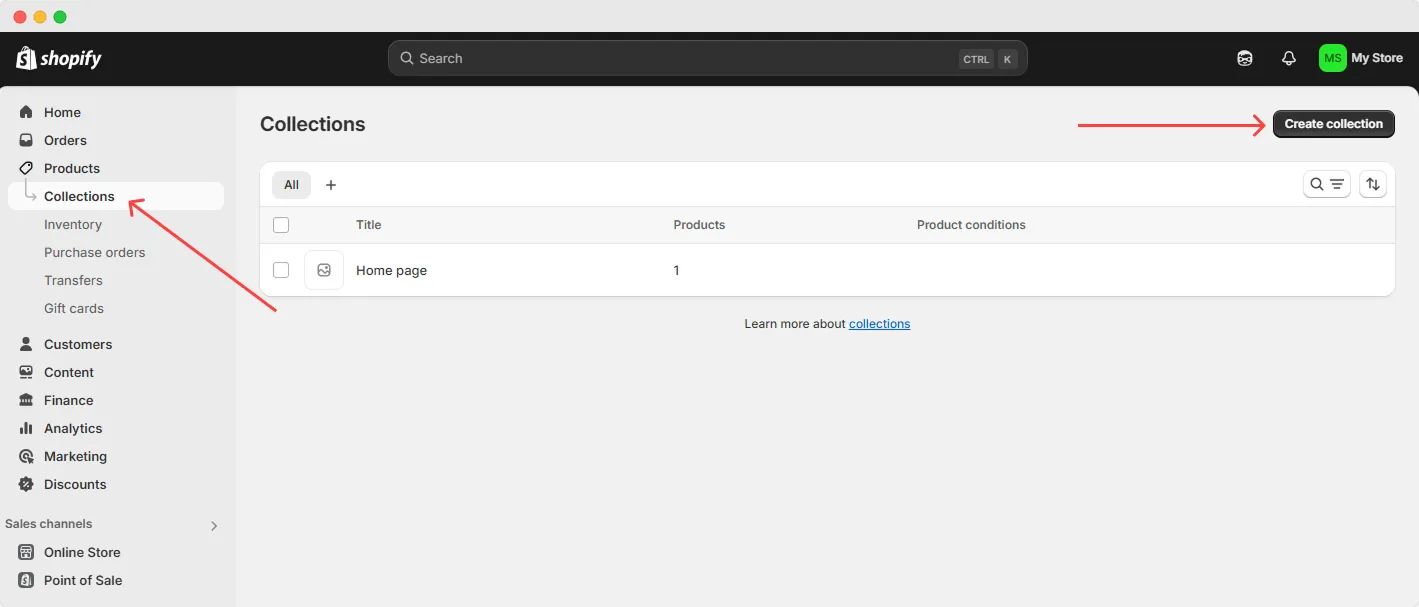Click the top search bar
Viewport: 1419px width, 607px height.
pyautogui.click(x=707, y=58)
